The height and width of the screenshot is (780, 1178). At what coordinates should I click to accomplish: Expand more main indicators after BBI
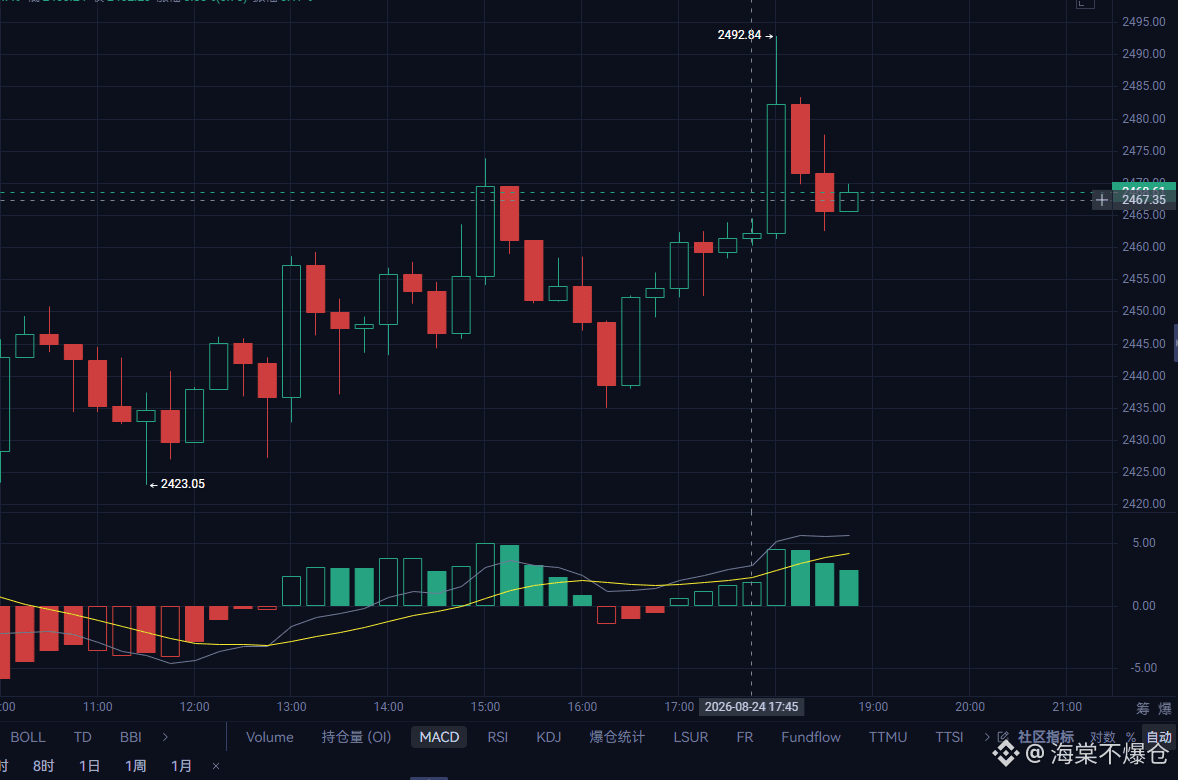click(165, 737)
